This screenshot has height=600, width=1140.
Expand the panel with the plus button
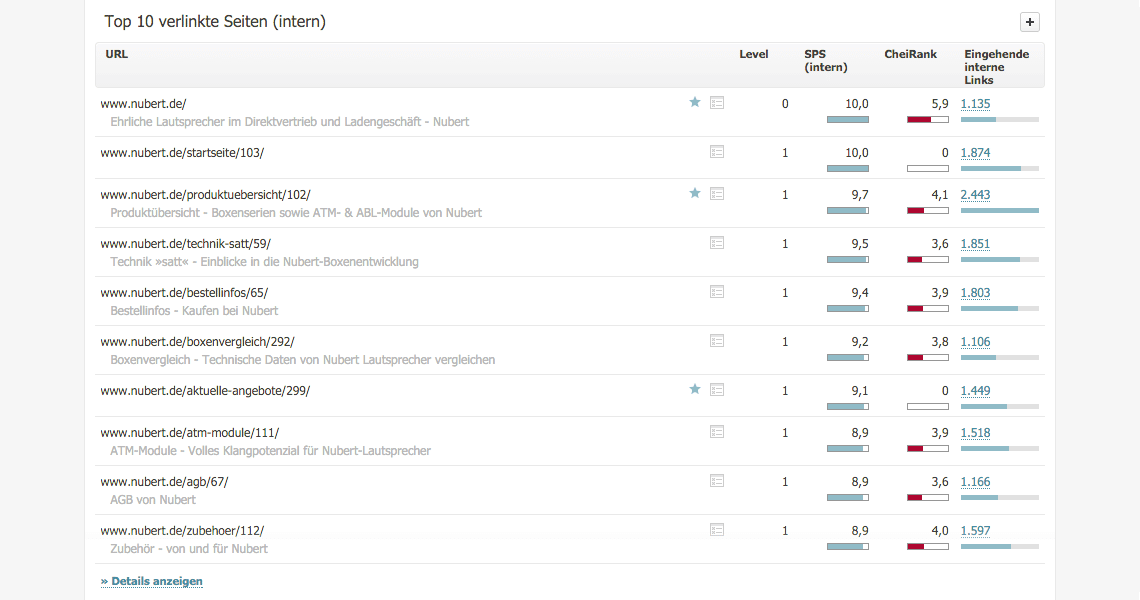point(1029,22)
